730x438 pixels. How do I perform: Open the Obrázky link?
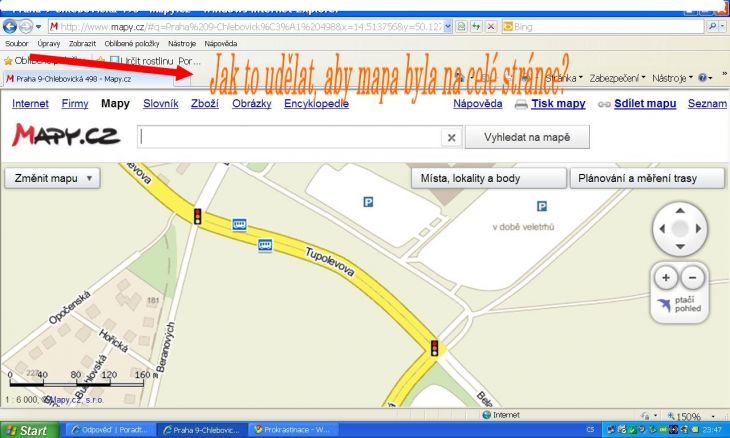click(x=252, y=103)
